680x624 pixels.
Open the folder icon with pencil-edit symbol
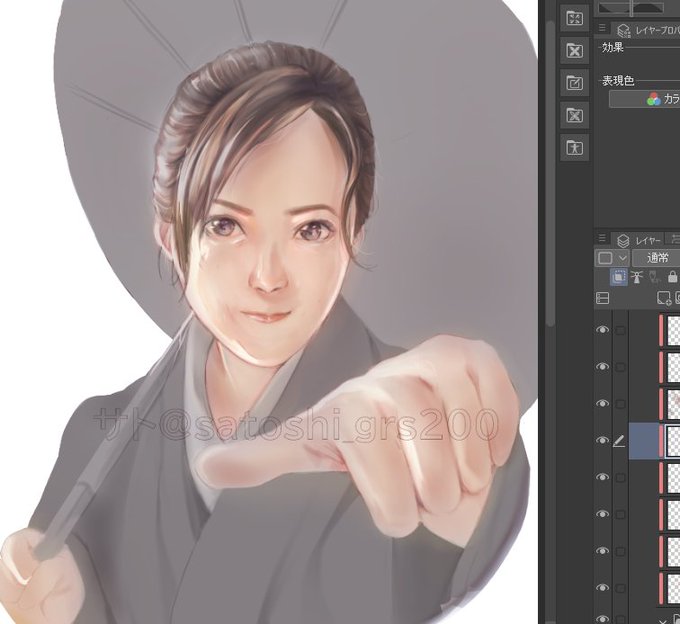pos(575,83)
